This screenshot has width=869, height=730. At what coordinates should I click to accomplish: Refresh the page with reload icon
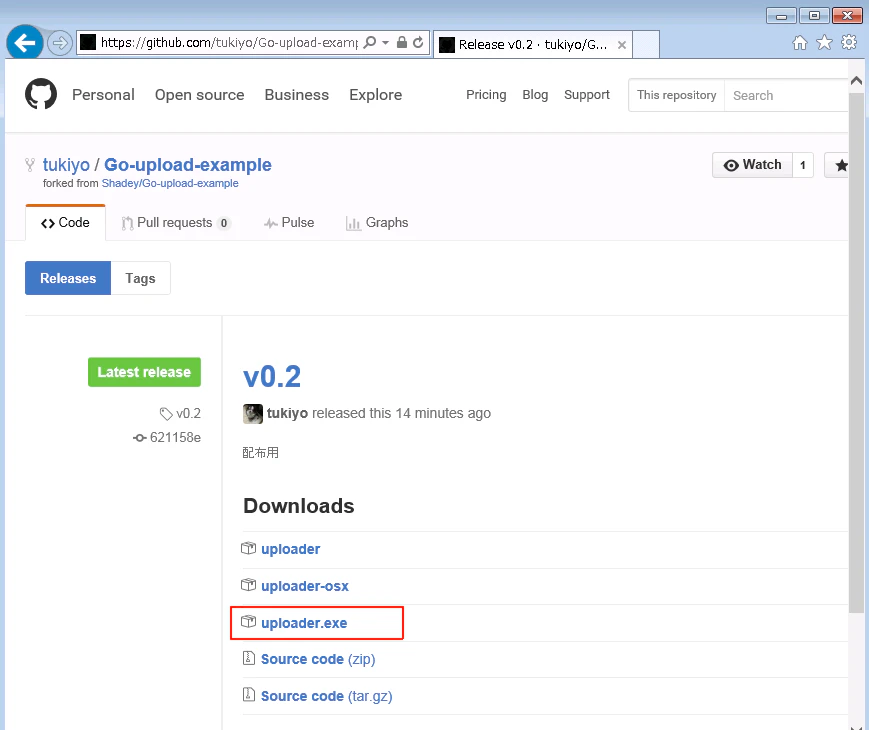coord(418,43)
